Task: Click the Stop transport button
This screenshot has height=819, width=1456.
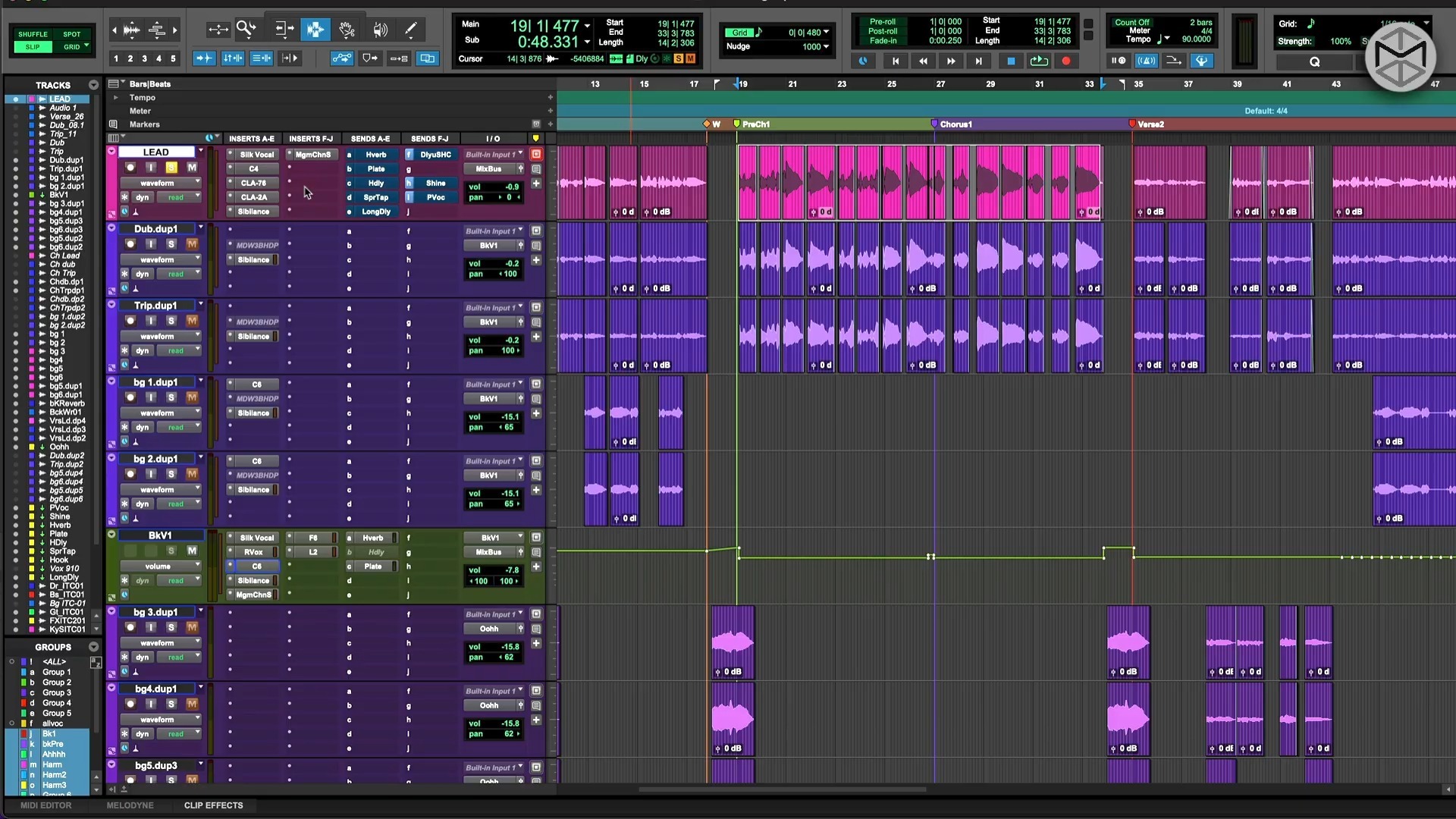Action: click(1011, 61)
